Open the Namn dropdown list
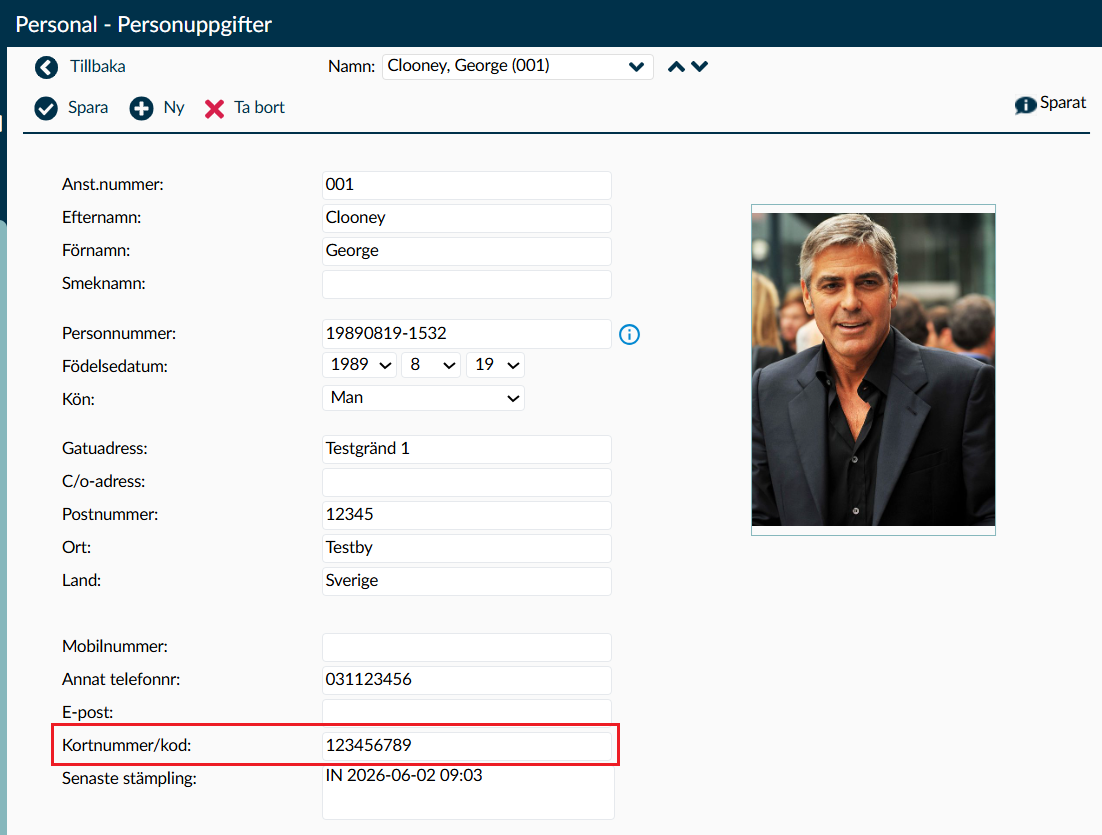The image size is (1102, 835). pos(518,67)
